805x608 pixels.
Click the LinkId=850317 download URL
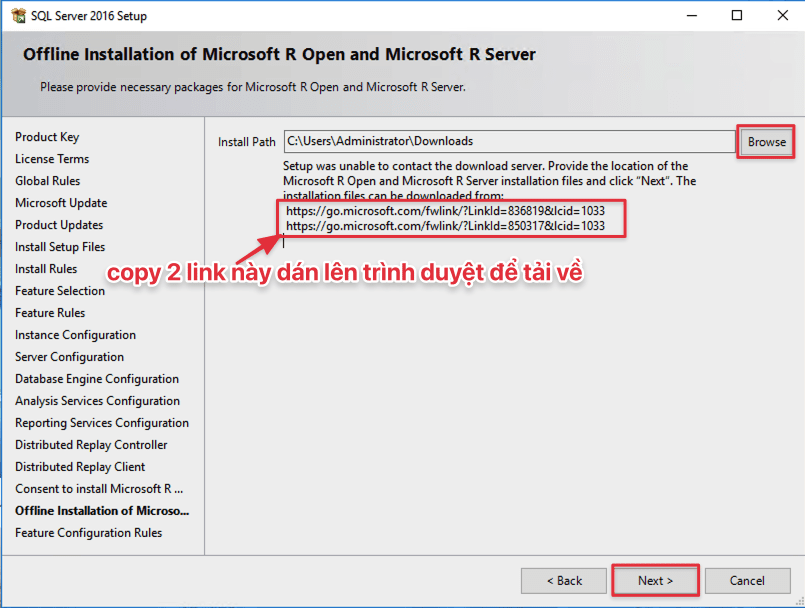(x=445, y=226)
